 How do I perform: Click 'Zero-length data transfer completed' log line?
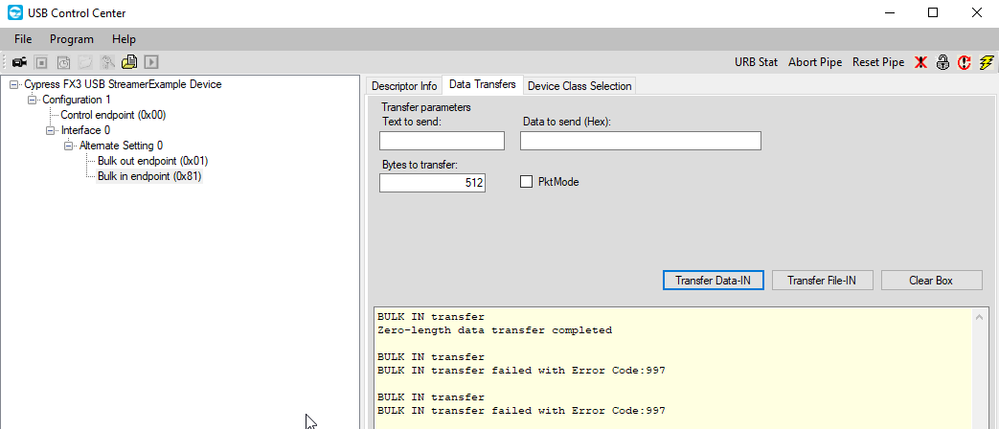[494, 330]
